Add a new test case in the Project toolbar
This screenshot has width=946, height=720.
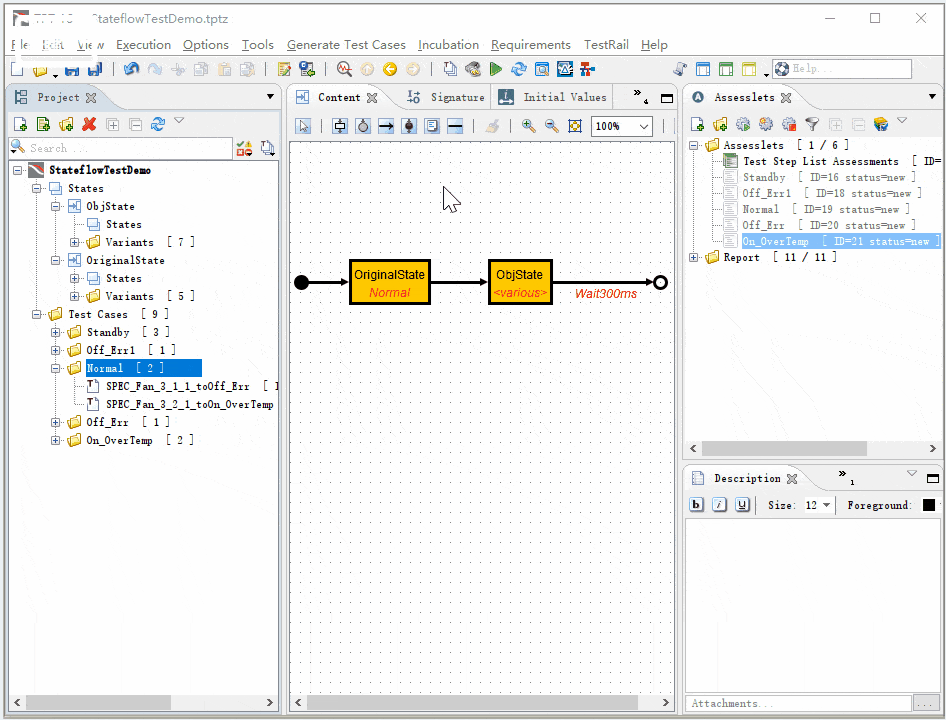21,124
